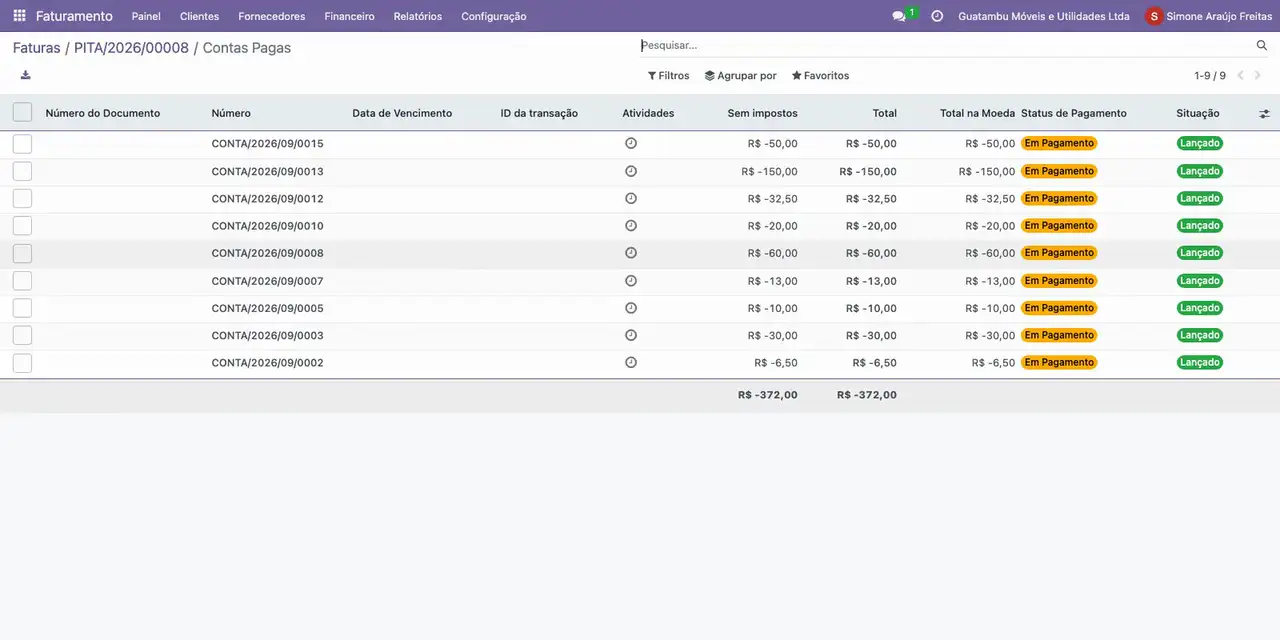Tick checkbox for CONTA/2026/09/0015
Screen dimensions: 1280x640
22,144
